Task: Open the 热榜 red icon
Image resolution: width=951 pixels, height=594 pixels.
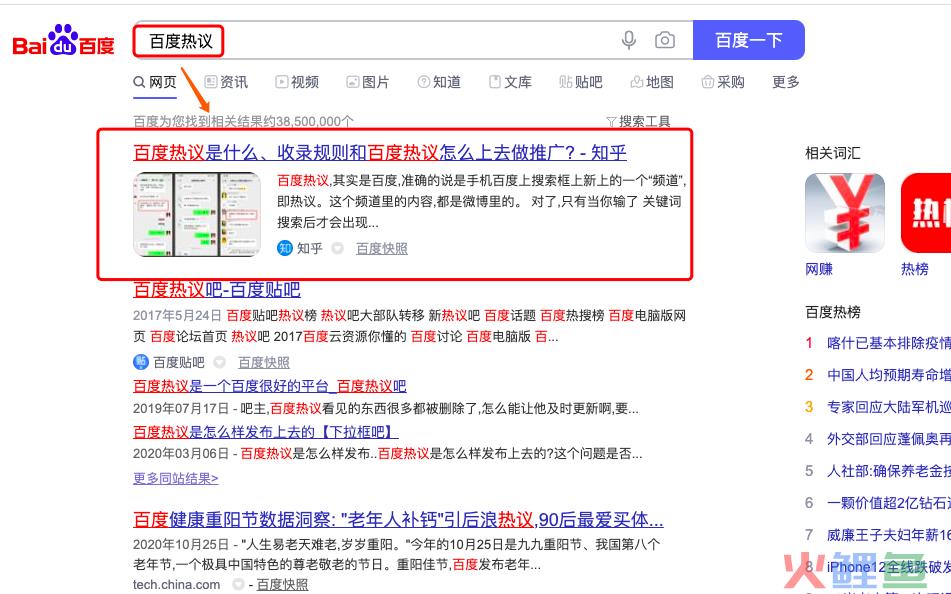Action: click(926, 213)
